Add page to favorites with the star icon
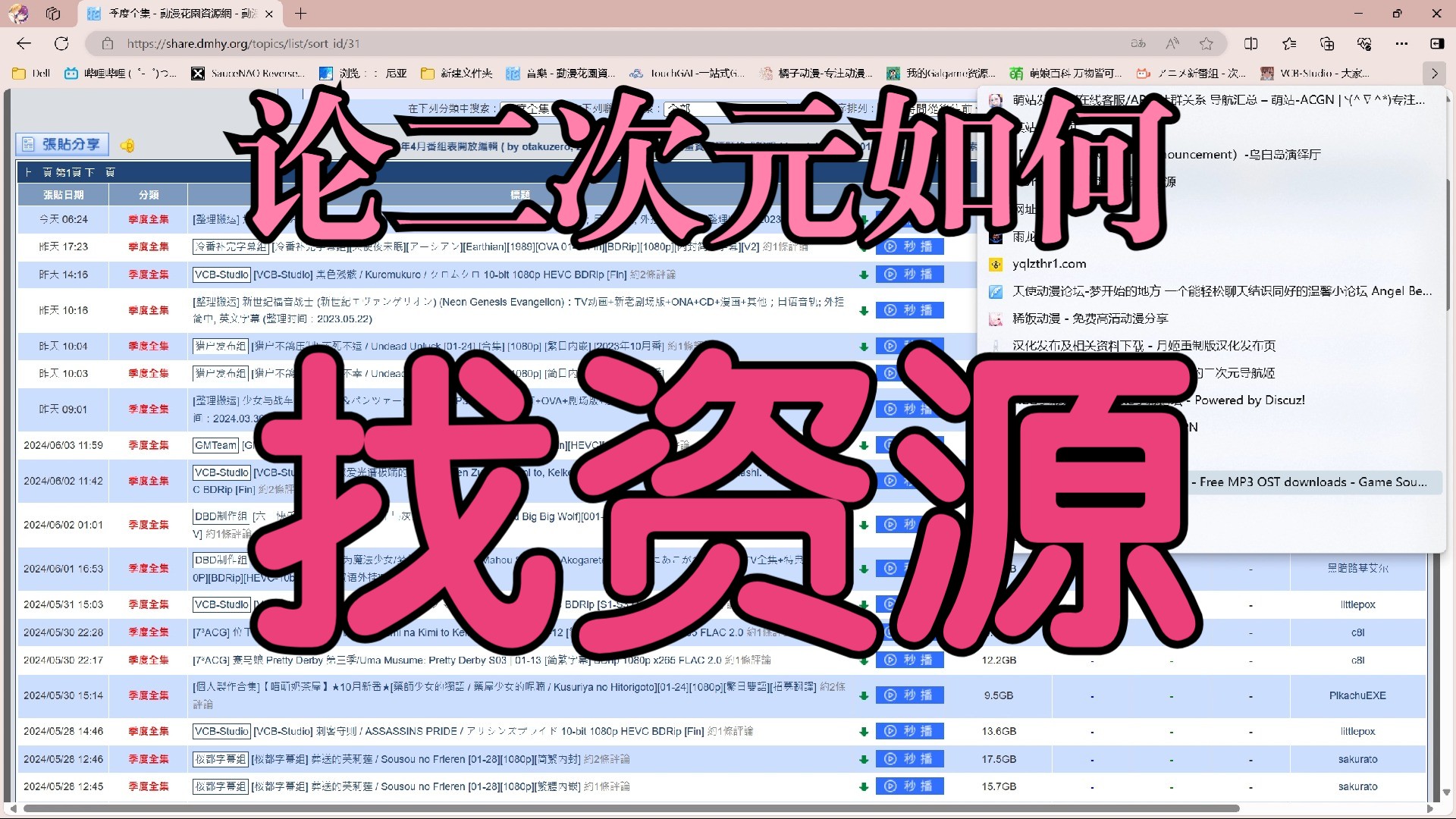This screenshot has width=1456, height=819. coord(1207,43)
